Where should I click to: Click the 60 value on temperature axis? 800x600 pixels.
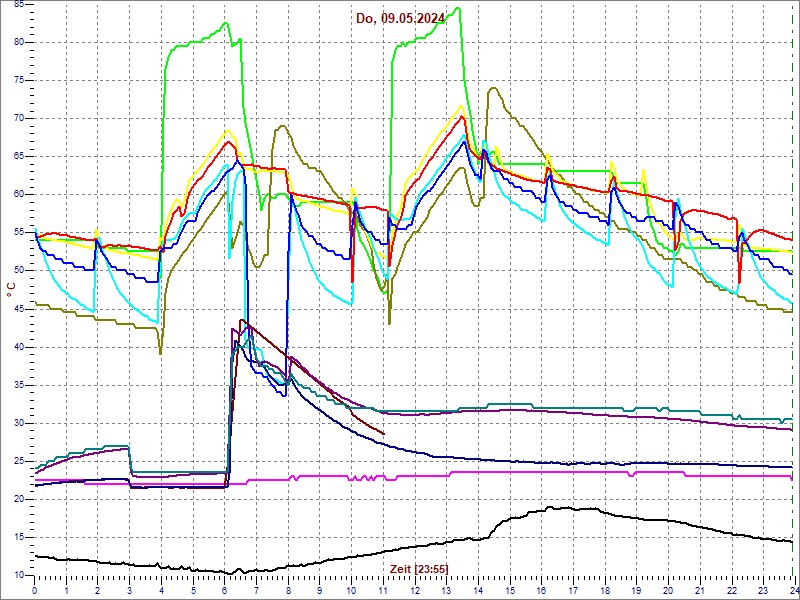(18, 194)
